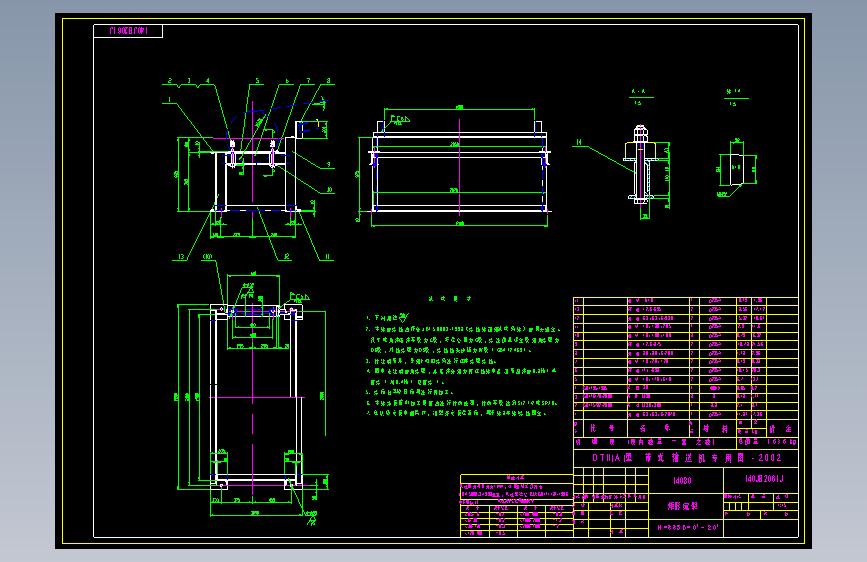Click part balloon number 13
The height and width of the screenshot is (562, 867).
point(181,257)
